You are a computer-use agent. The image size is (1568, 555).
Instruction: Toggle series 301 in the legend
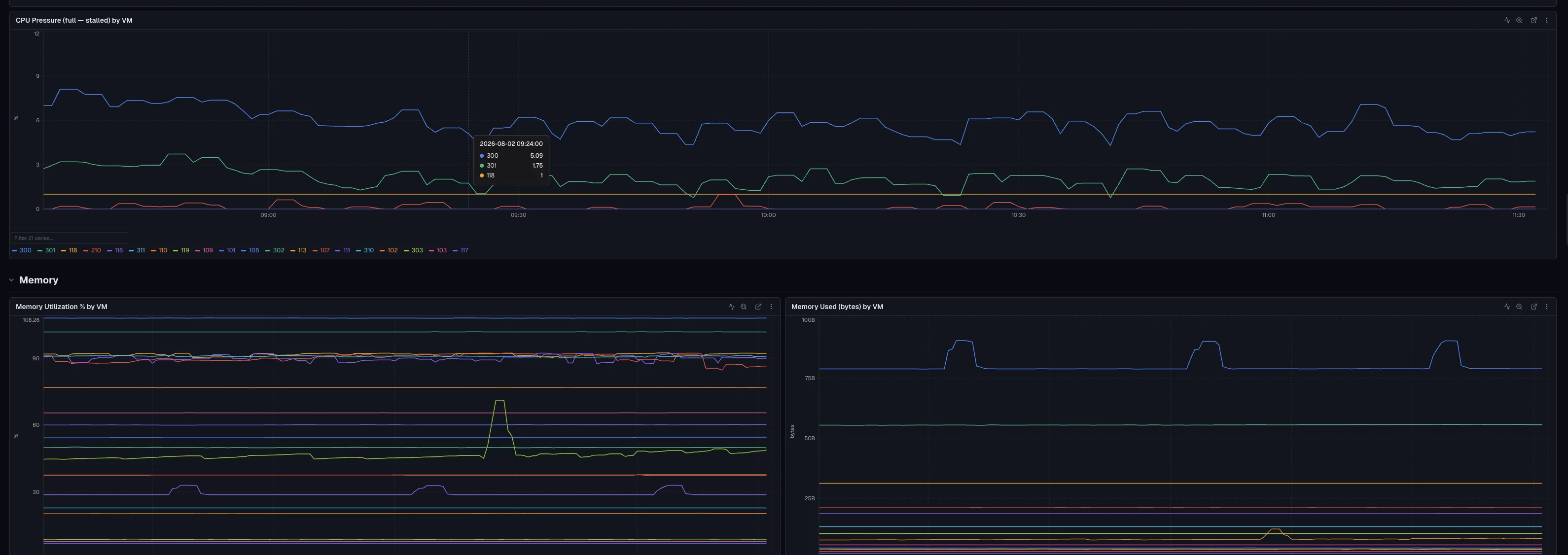(46, 250)
